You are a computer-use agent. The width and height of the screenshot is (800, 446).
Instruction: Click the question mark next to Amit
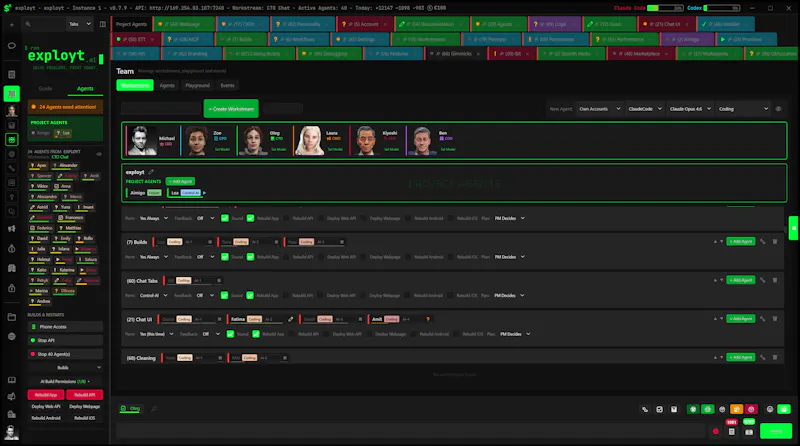pyautogui.click(x=428, y=319)
